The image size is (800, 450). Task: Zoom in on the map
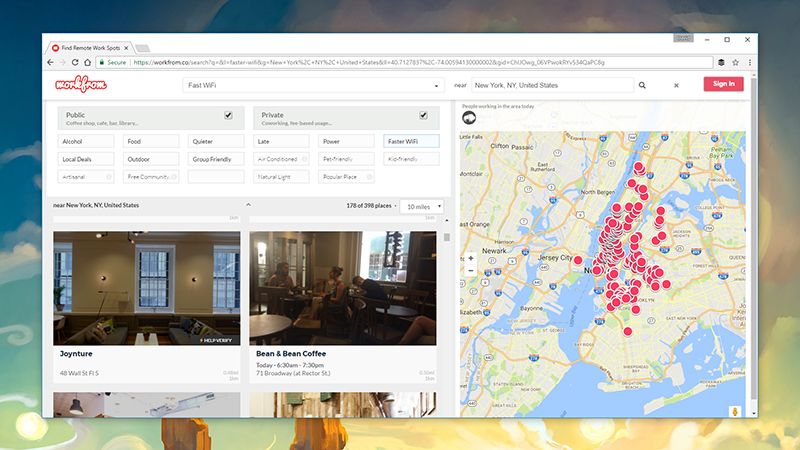(x=470, y=258)
